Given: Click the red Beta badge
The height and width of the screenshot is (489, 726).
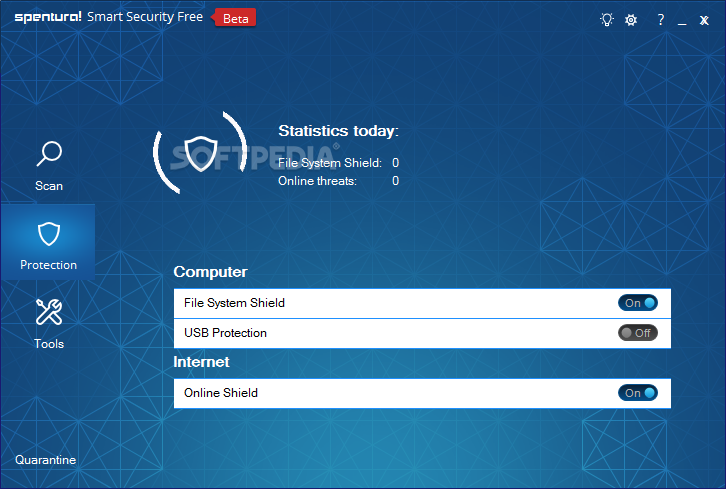Looking at the screenshot, I should coord(234,19).
